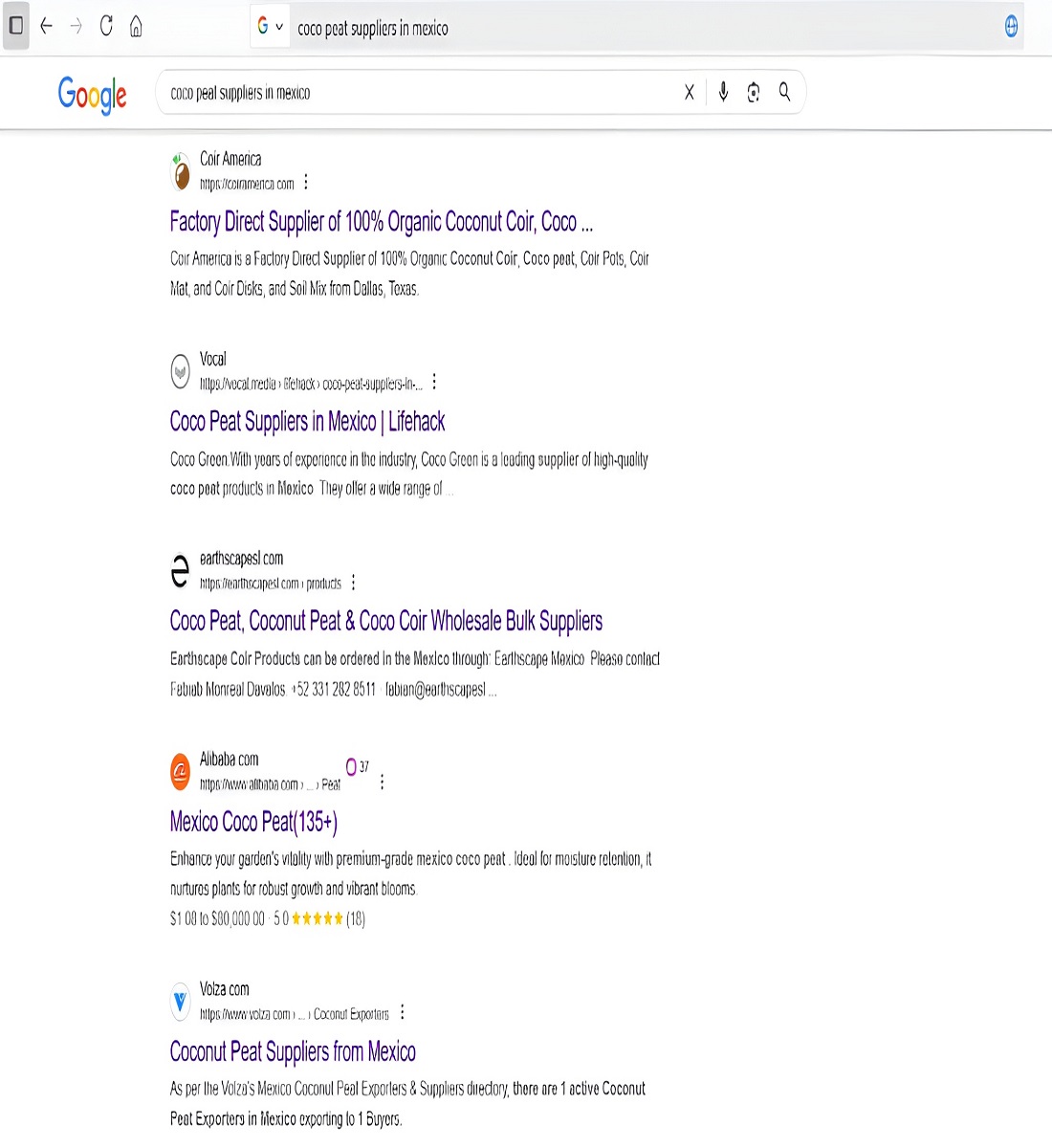Open more options for Volza result
Viewport: 1052px width, 1148px height.
tap(403, 1011)
